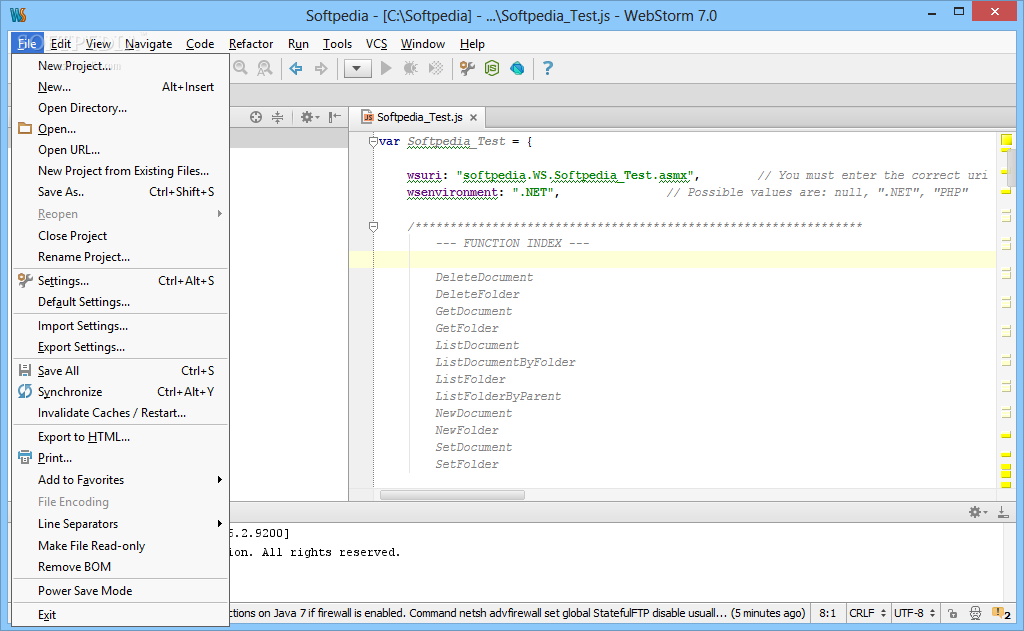
Task: Select Invalidate Caches / Restart...
Action: [x=121, y=413]
